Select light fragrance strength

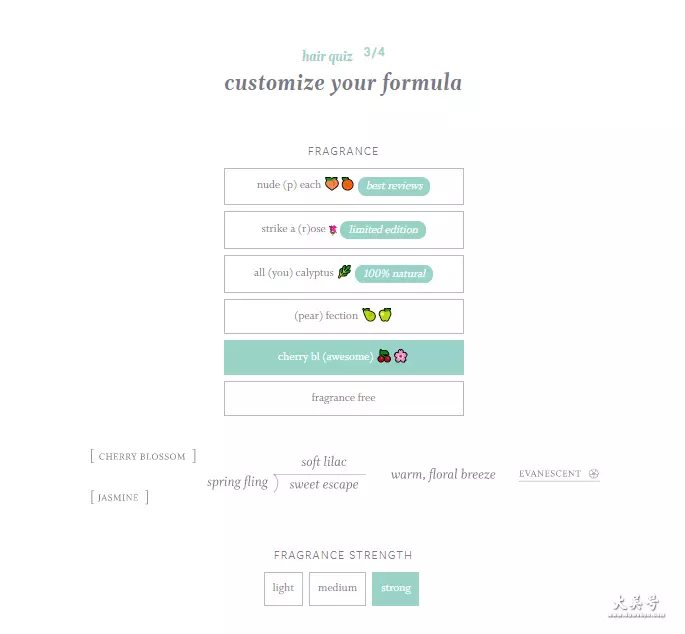point(283,589)
